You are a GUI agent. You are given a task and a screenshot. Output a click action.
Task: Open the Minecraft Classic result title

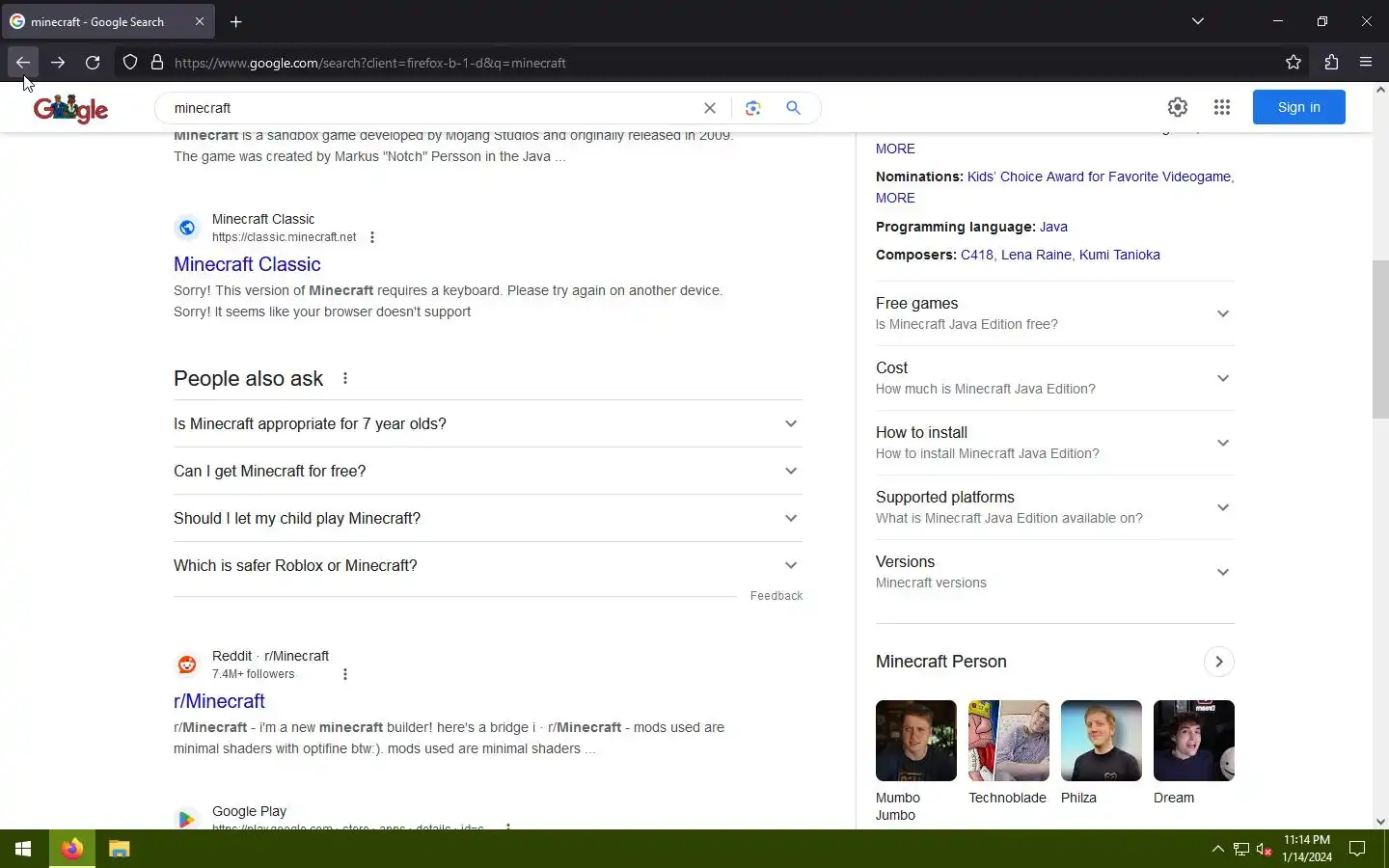pyautogui.click(x=247, y=264)
